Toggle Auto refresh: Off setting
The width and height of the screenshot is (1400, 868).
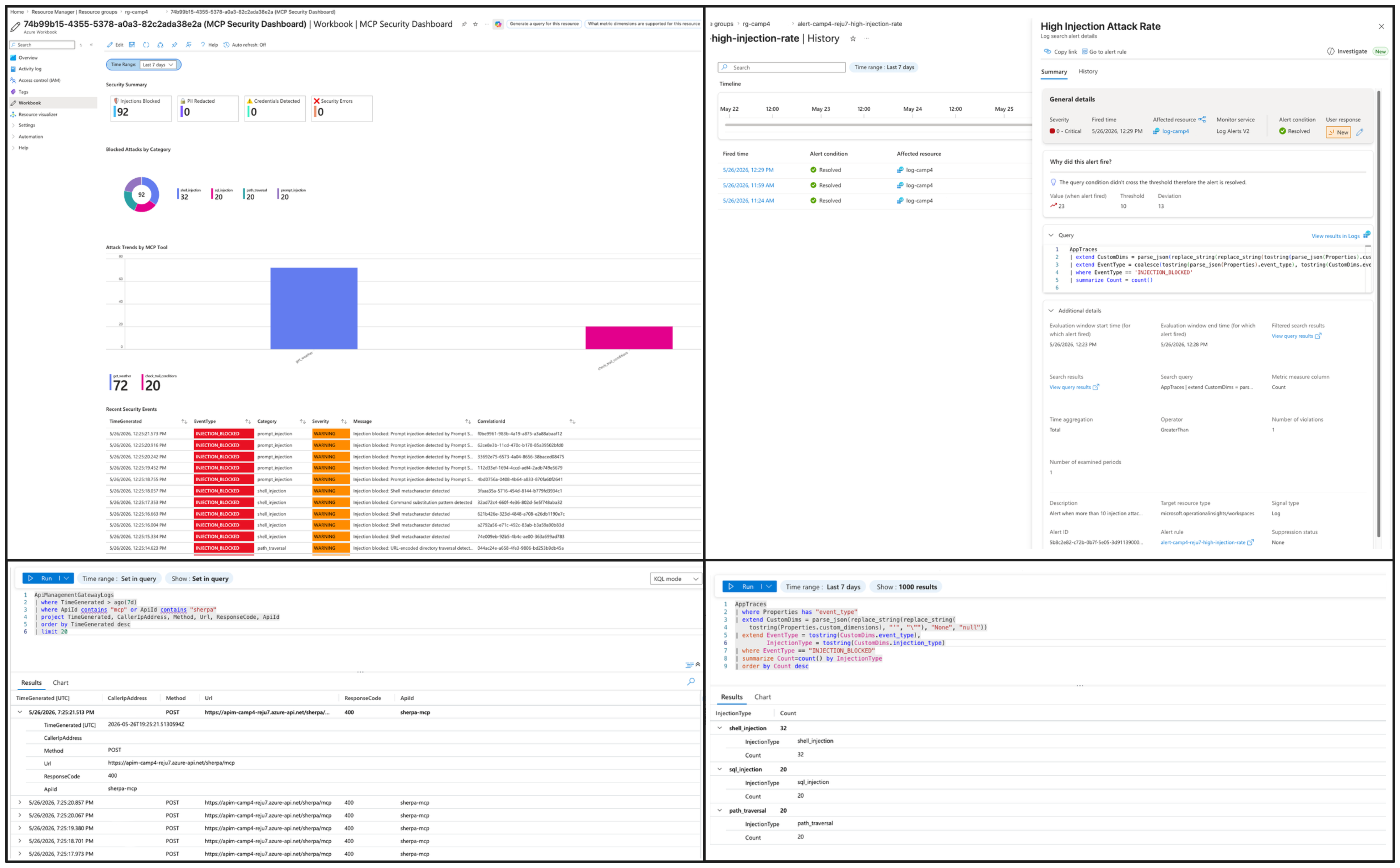pos(245,45)
